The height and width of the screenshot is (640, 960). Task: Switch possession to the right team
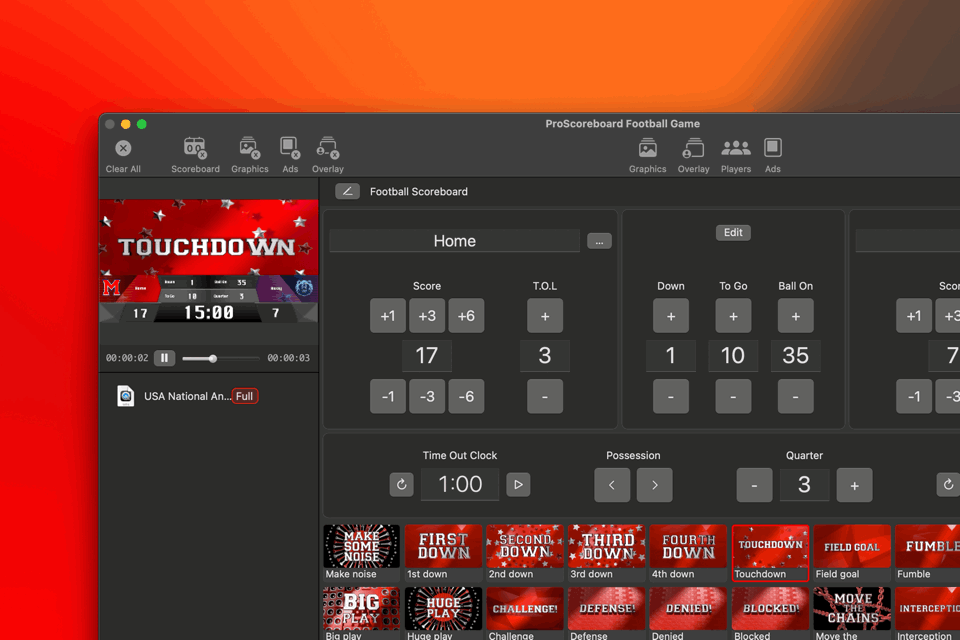pos(655,485)
